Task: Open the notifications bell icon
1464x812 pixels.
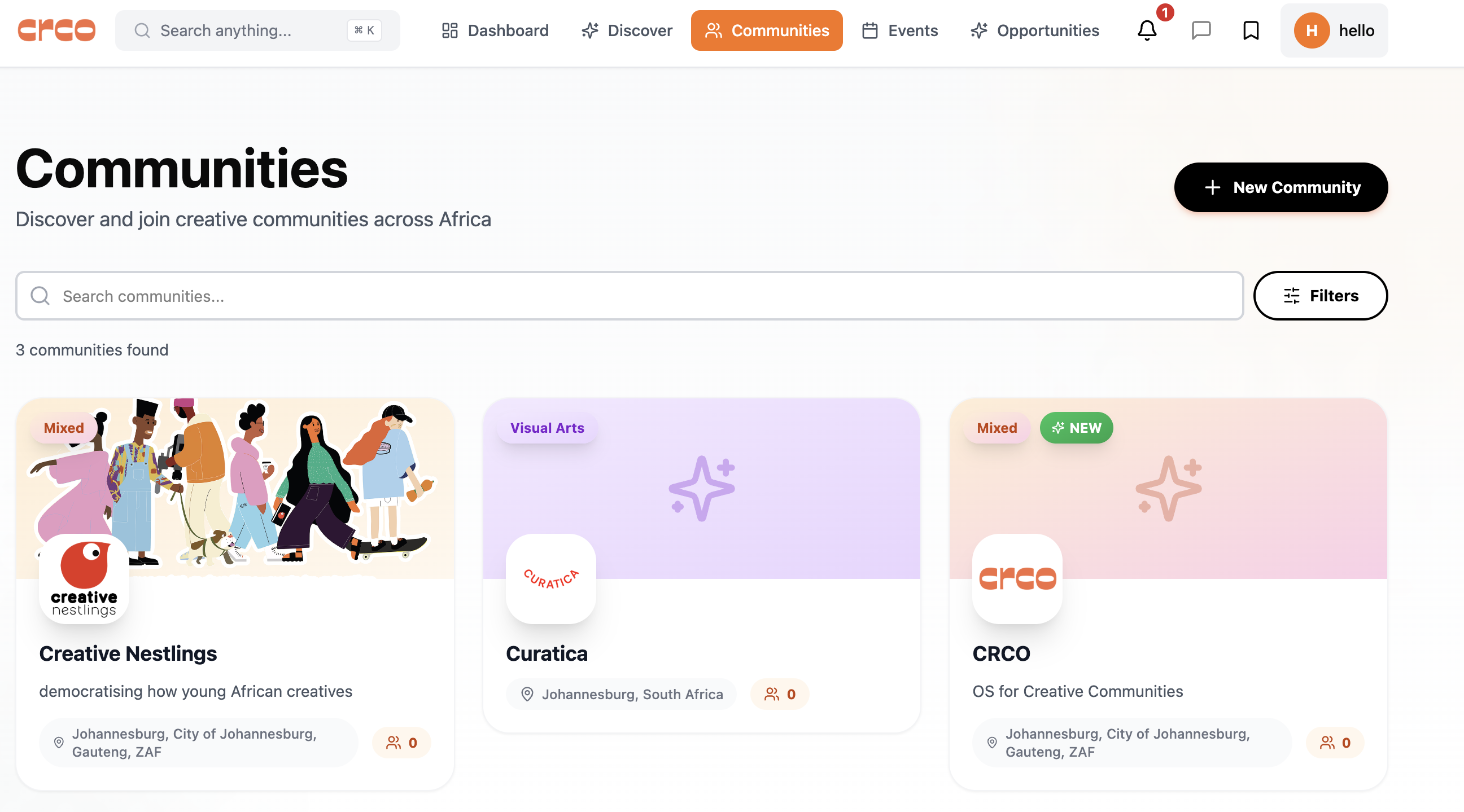Action: 1147,30
